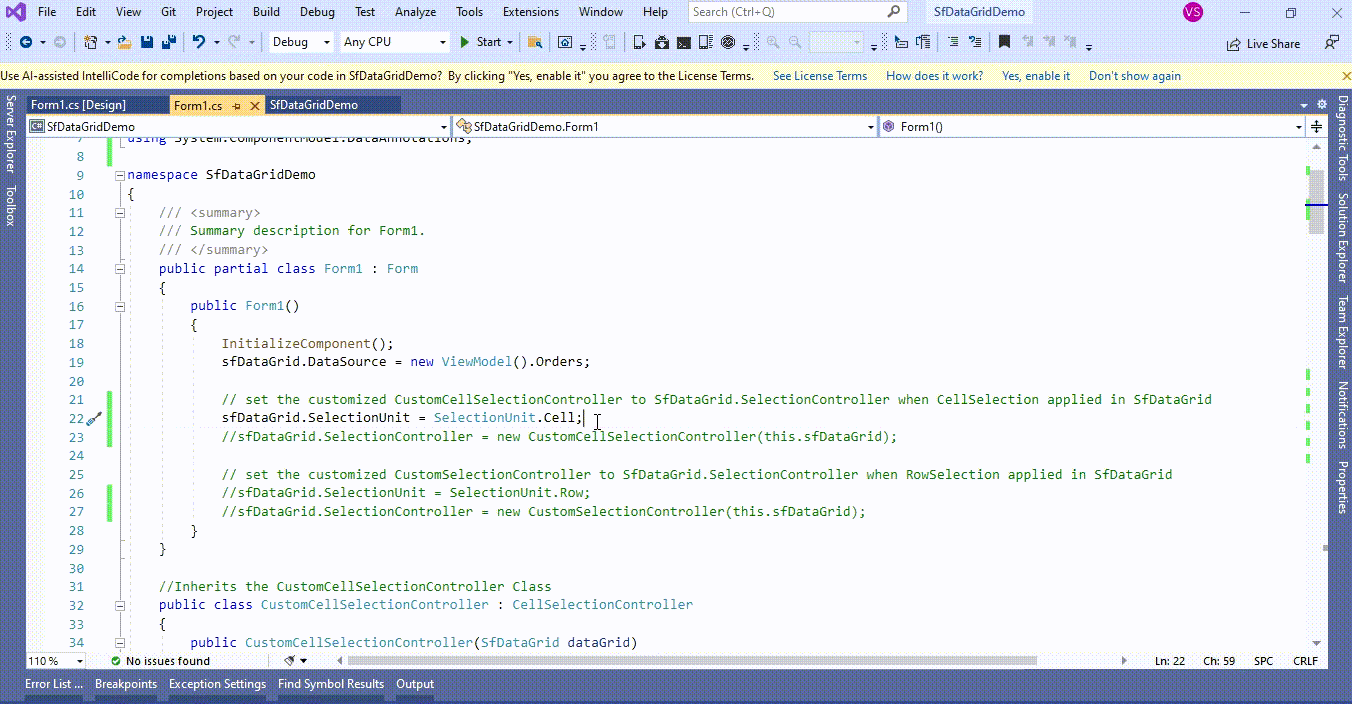1352x704 pixels.
Task: Toggle a bookmark with the bookmark icon
Action: [1004, 42]
